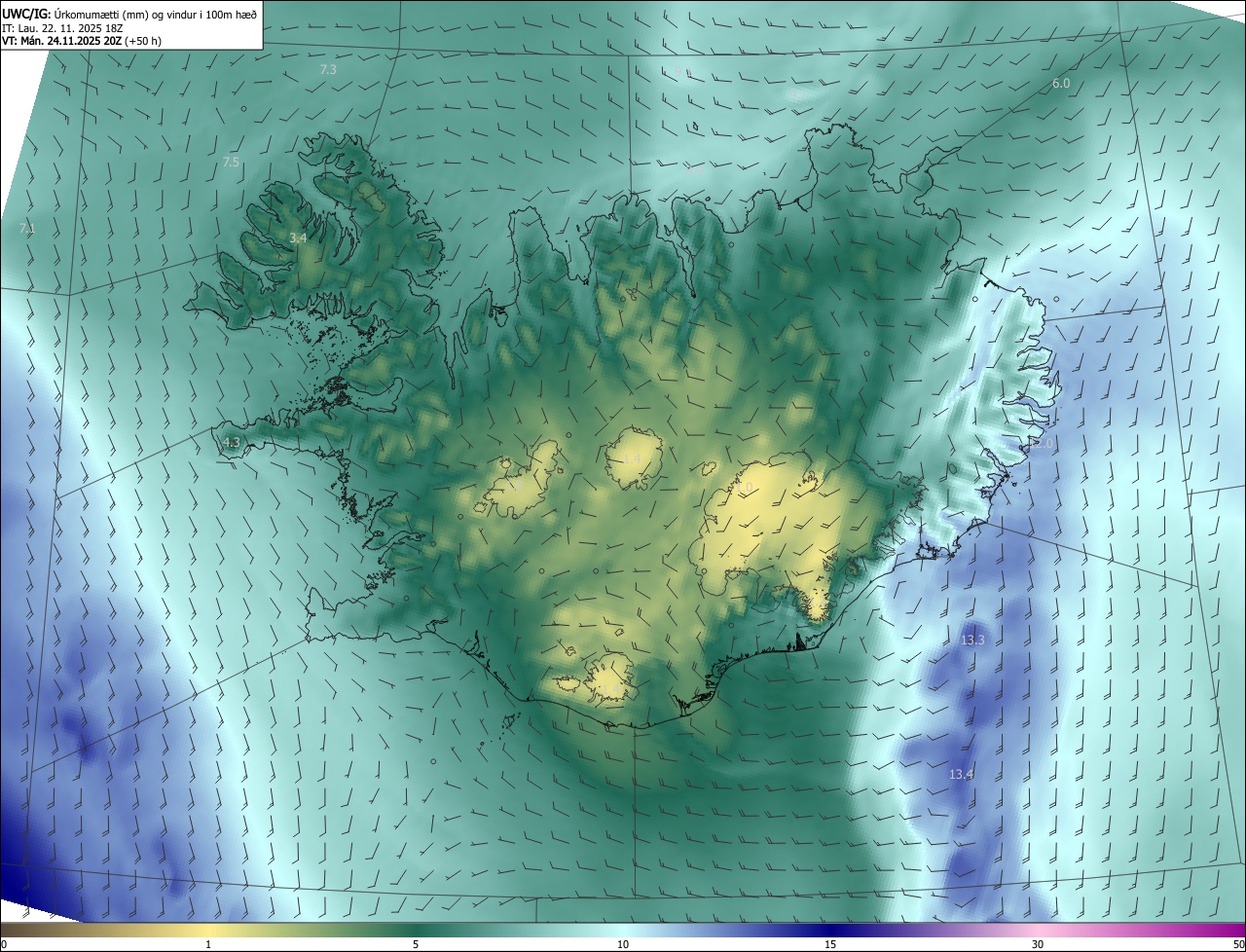Image resolution: width=1246 pixels, height=952 pixels.
Task: Click the "6.0" value label on the map
Action: coord(1061,84)
